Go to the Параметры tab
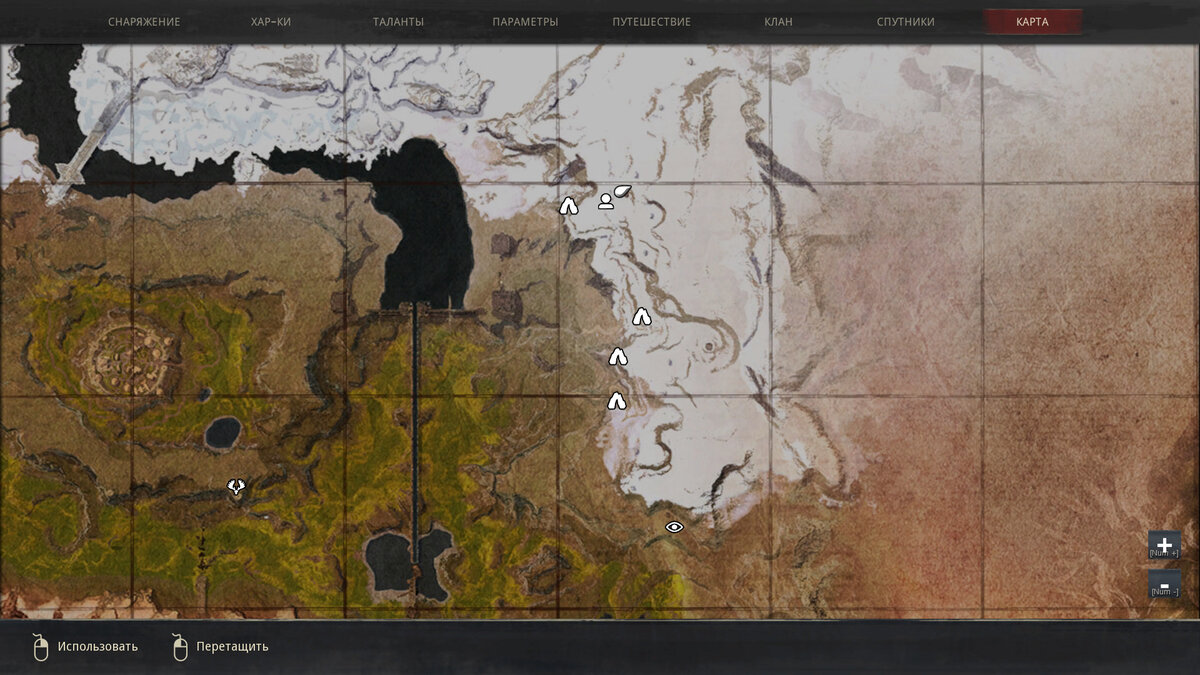 pos(525,21)
